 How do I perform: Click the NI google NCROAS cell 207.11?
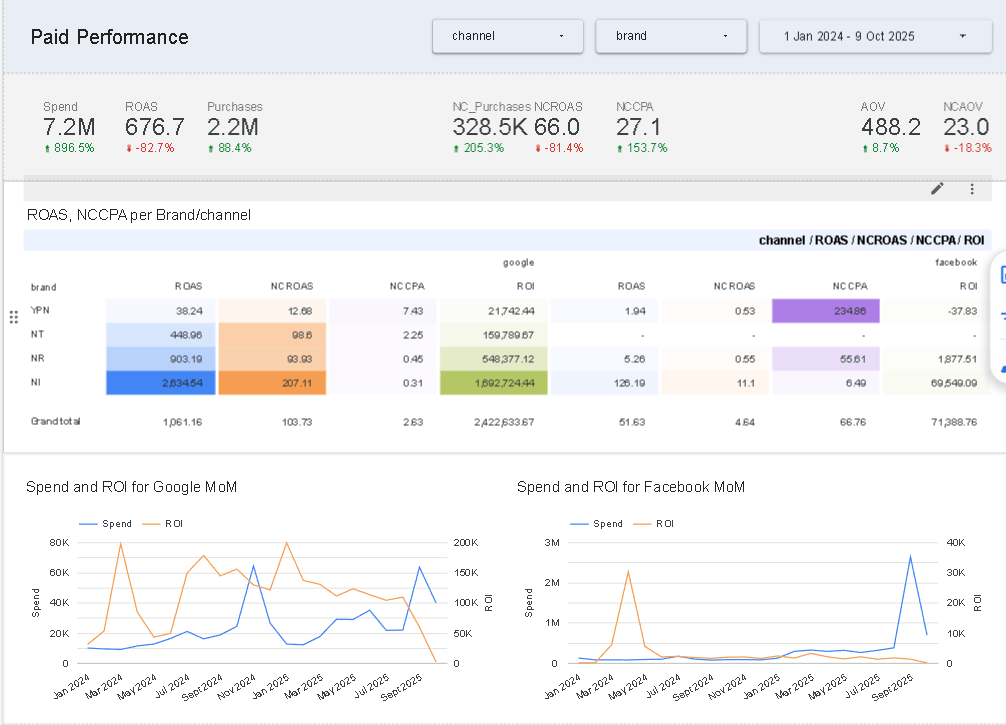pos(272,383)
